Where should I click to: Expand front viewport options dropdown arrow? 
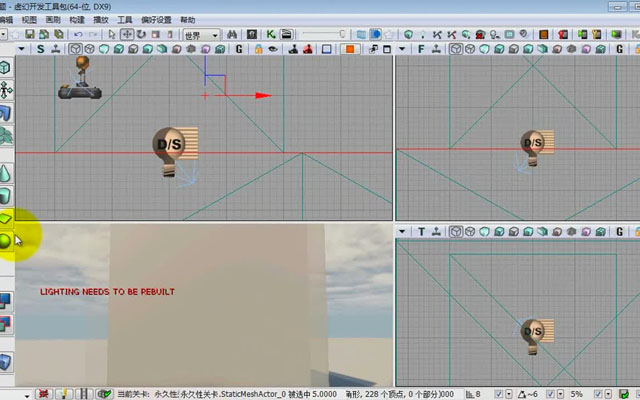click(x=402, y=49)
